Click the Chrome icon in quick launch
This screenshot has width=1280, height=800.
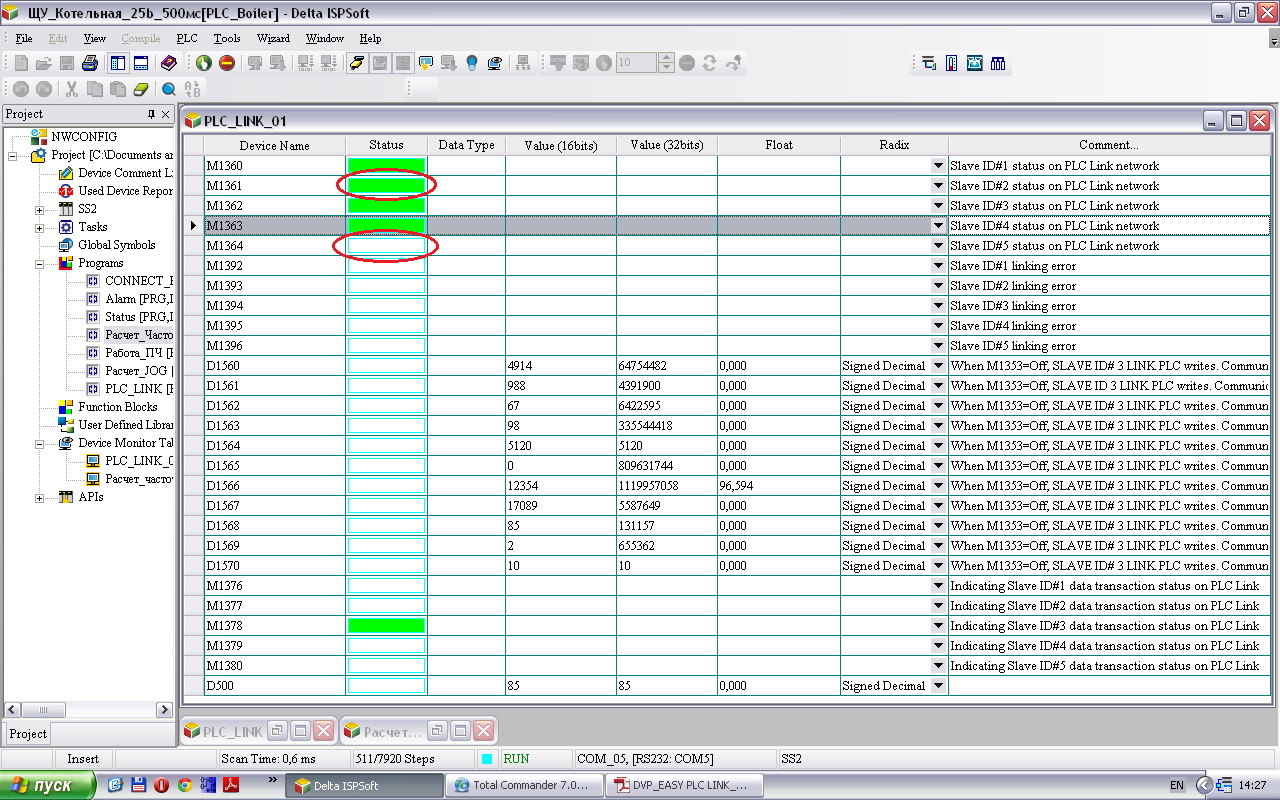coord(184,785)
